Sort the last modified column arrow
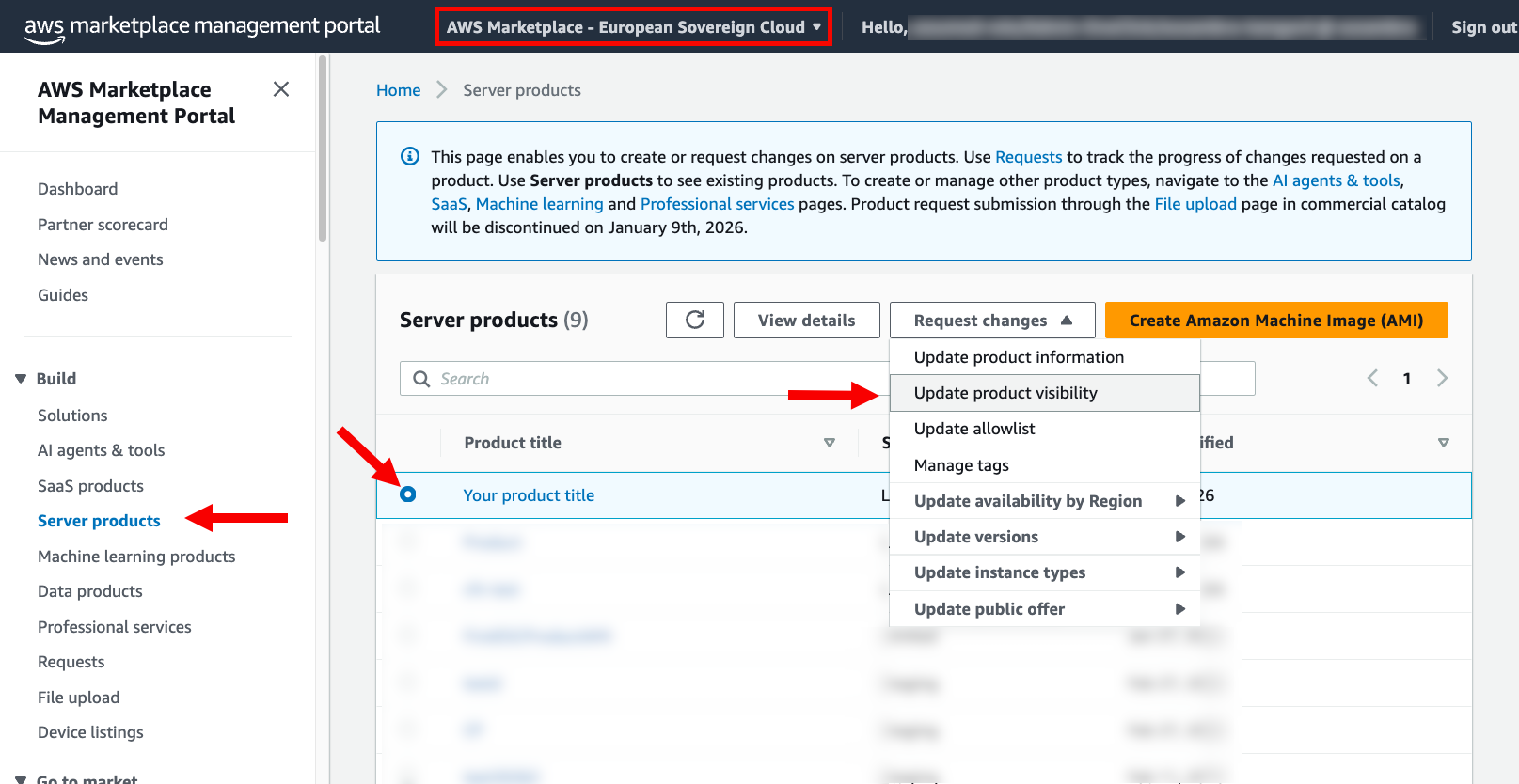Viewport: 1519px width, 784px height. pos(1444,443)
